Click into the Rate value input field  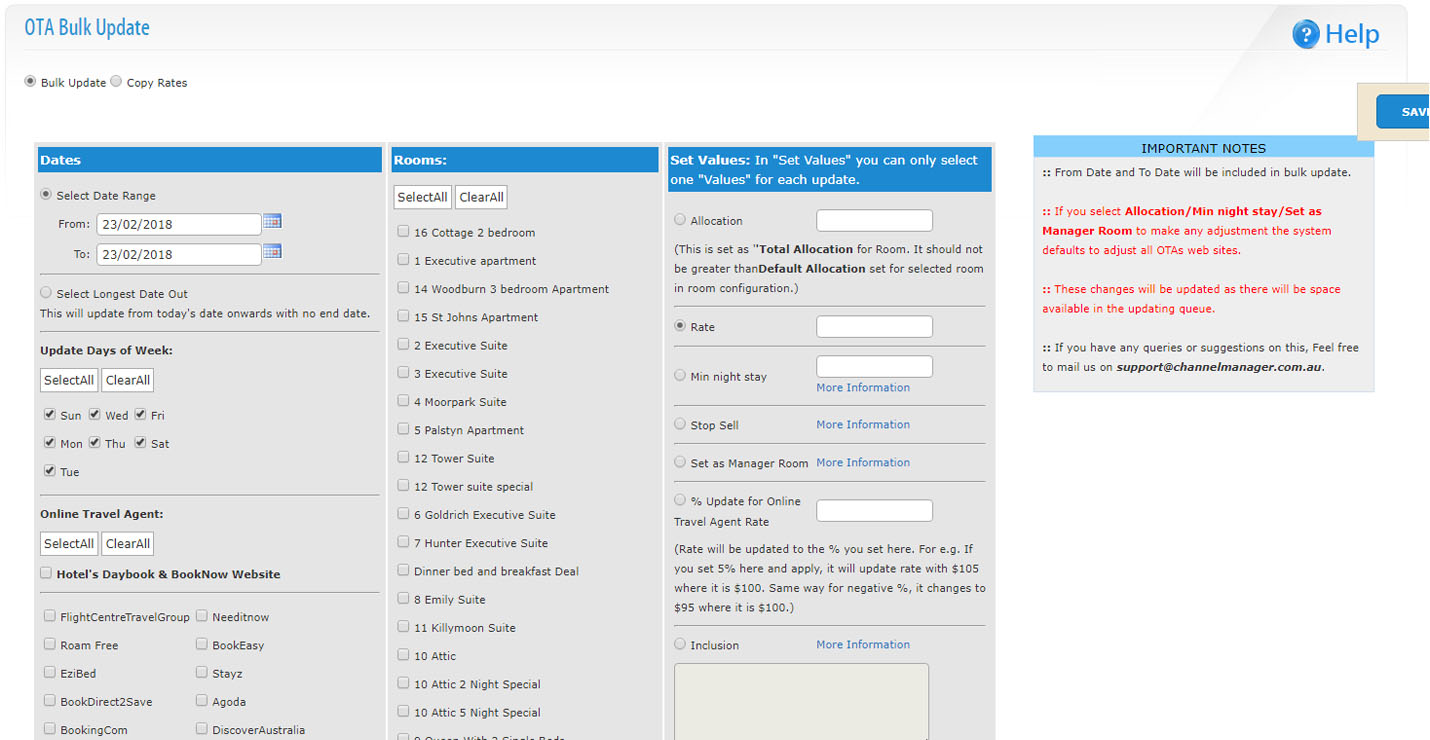(874, 327)
